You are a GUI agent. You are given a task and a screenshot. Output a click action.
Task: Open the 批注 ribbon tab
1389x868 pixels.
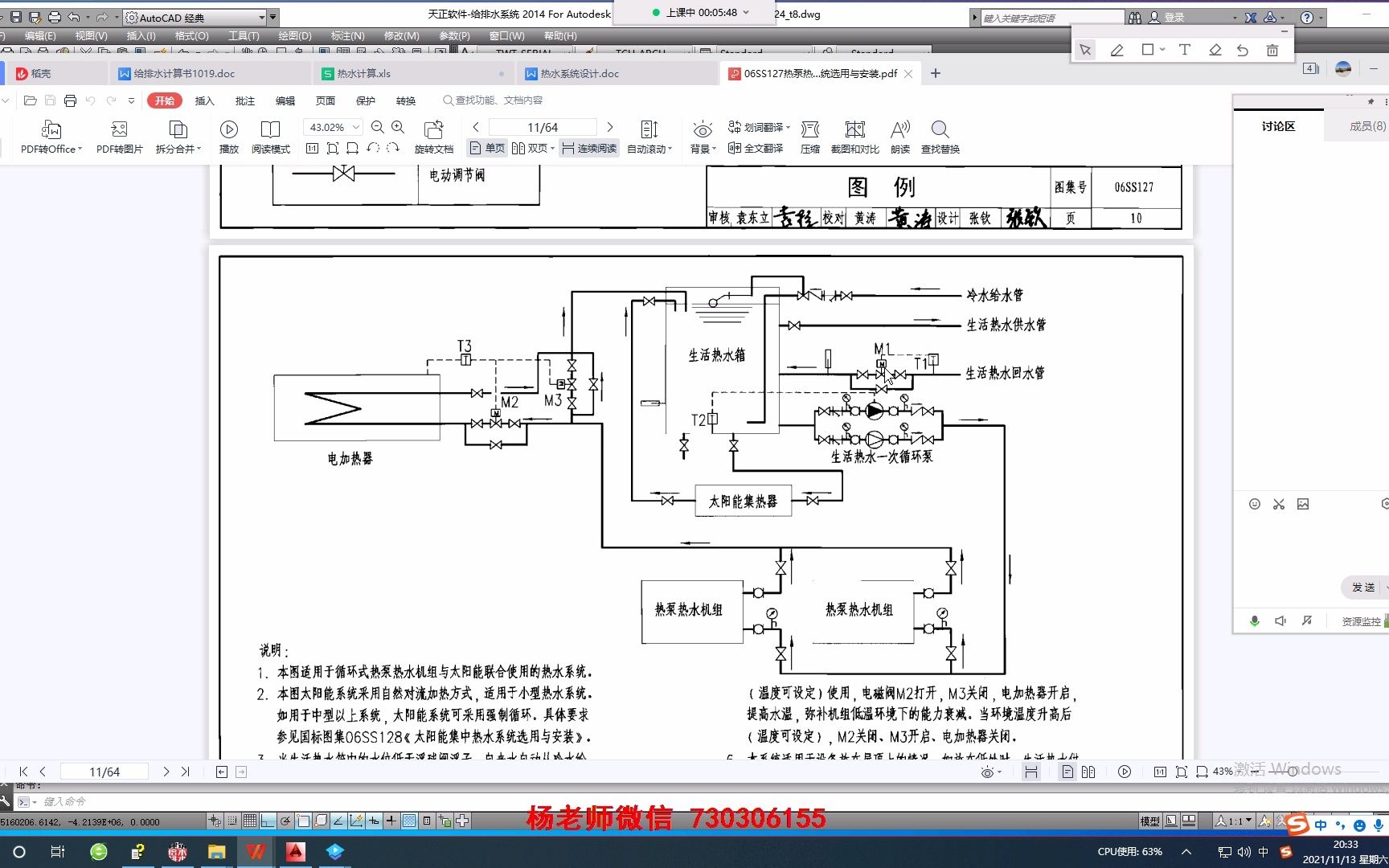pos(245,100)
